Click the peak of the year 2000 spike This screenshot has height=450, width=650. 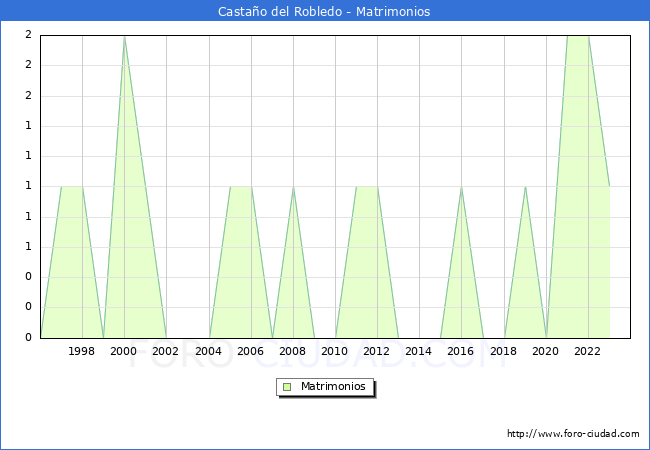point(124,37)
